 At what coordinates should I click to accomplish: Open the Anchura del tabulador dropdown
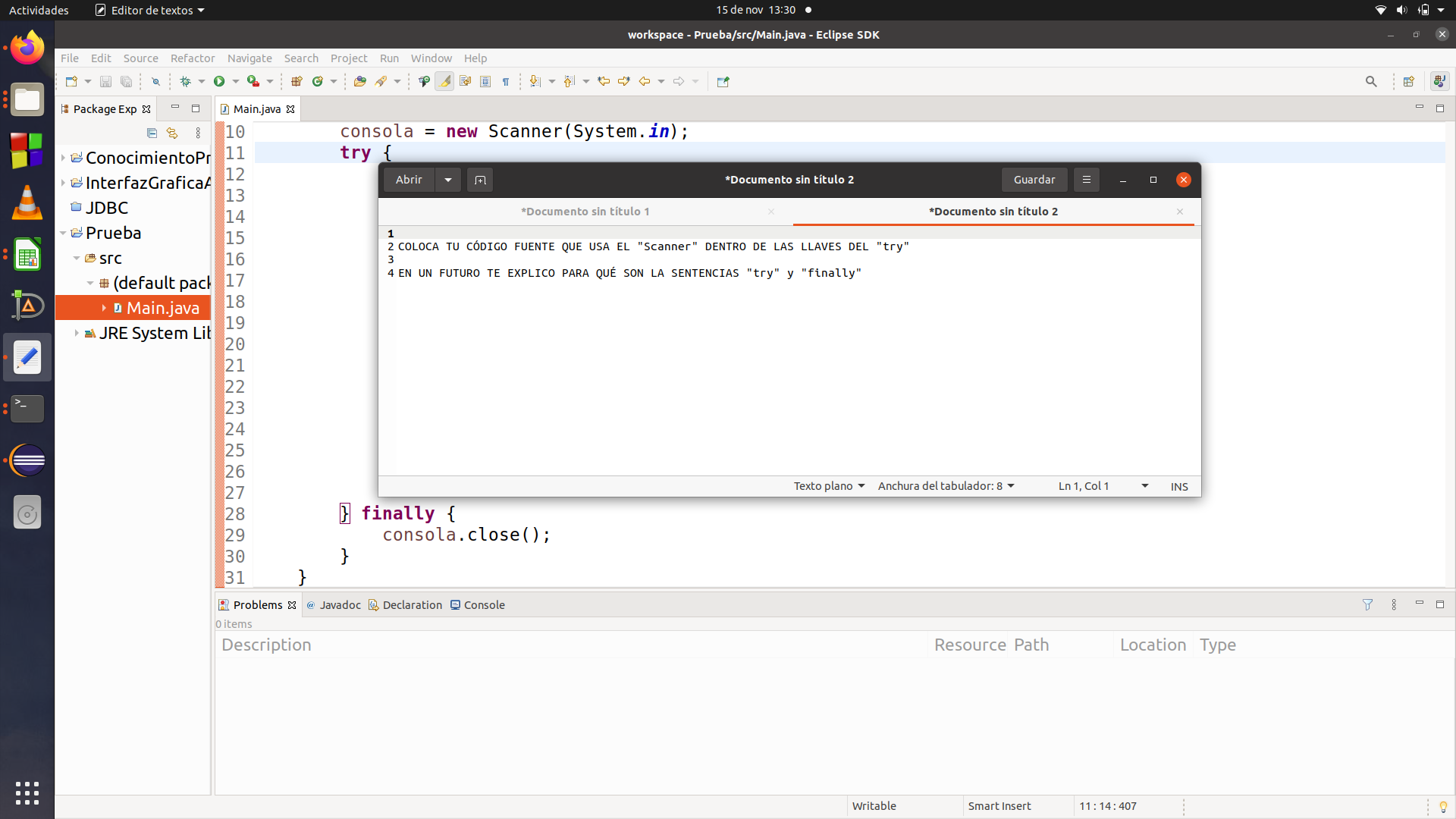tap(946, 486)
